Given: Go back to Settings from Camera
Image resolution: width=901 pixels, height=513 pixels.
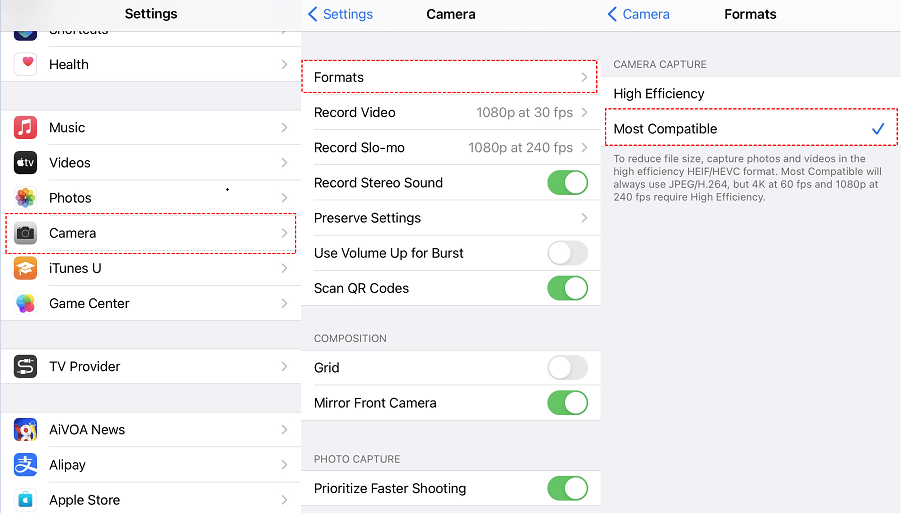Looking at the screenshot, I should tap(340, 14).
